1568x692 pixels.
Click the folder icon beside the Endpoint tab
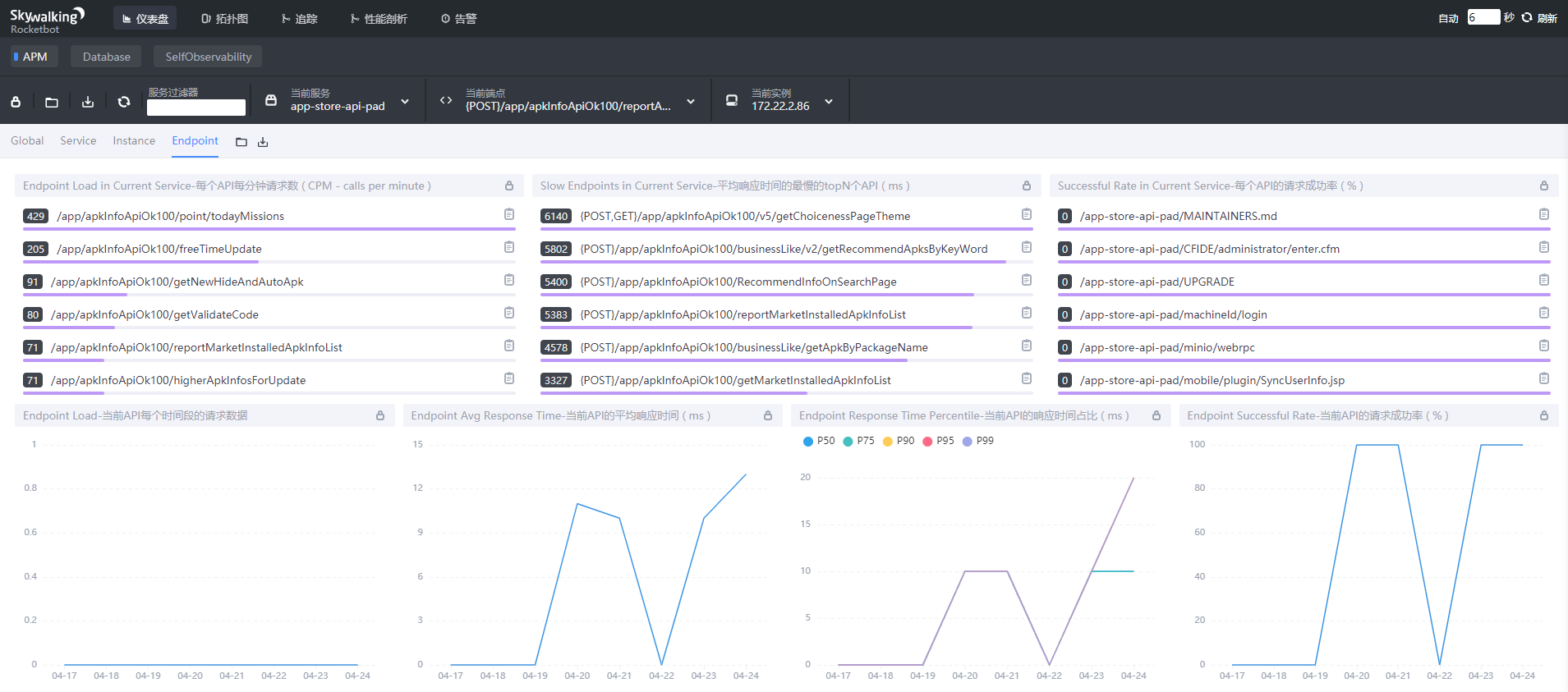(241, 142)
